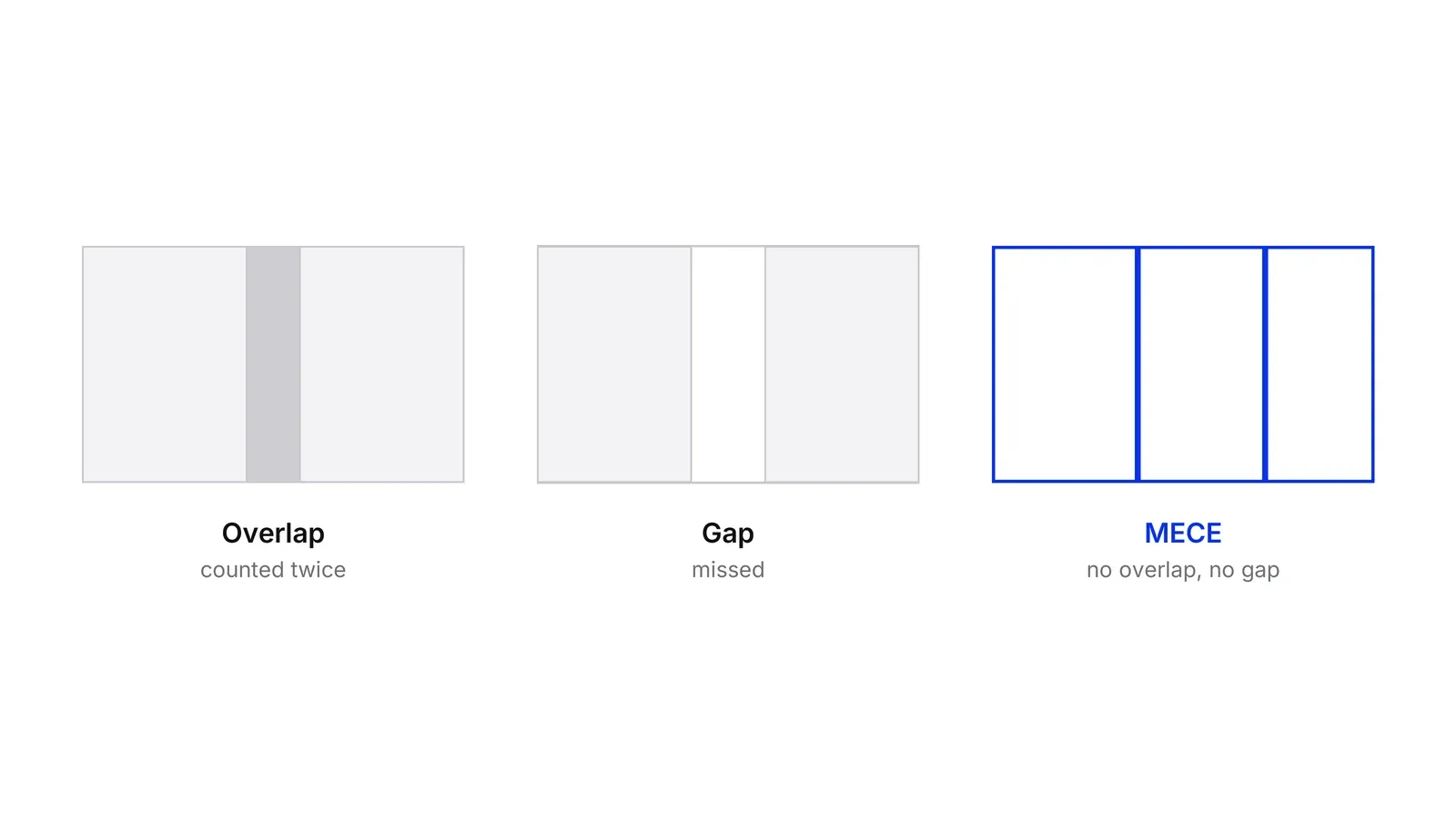Click the first blue divider in MECE box
The image size is (1456, 813).
(x=1137, y=364)
